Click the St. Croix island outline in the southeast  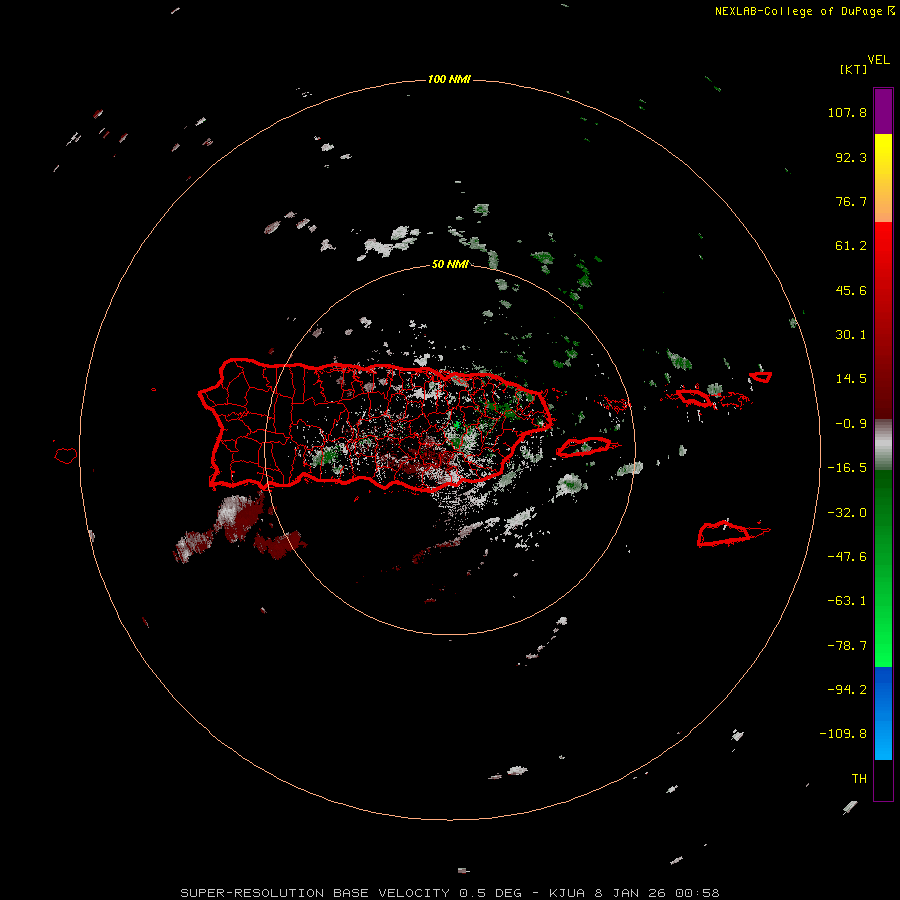click(x=724, y=534)
